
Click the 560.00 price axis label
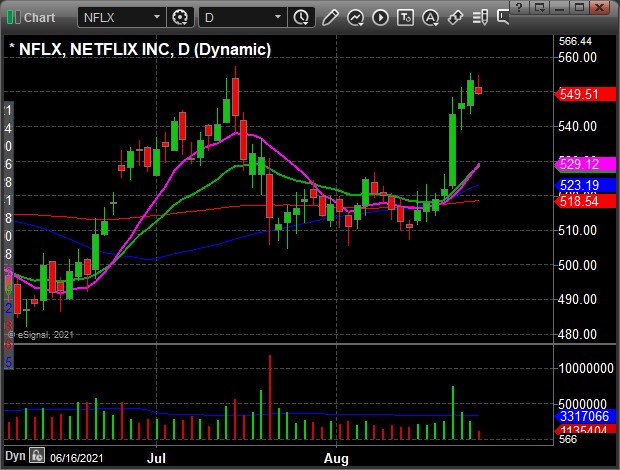577,58
